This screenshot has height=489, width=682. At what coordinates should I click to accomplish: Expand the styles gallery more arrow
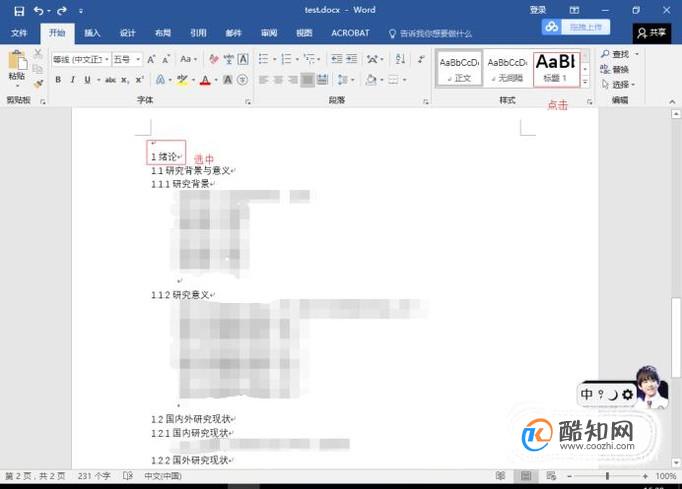tap(585, 82)
